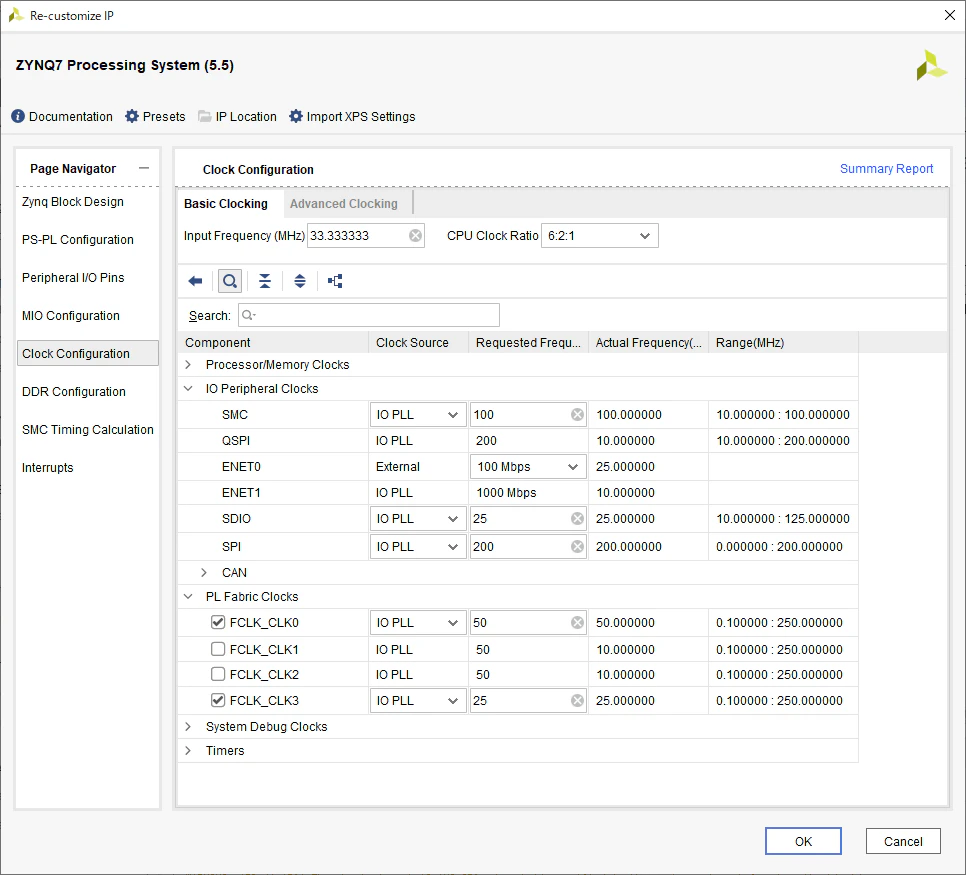
Task: Open the SMC clock source dropdown
Action: pyautogui.click(x=418, y=415)
